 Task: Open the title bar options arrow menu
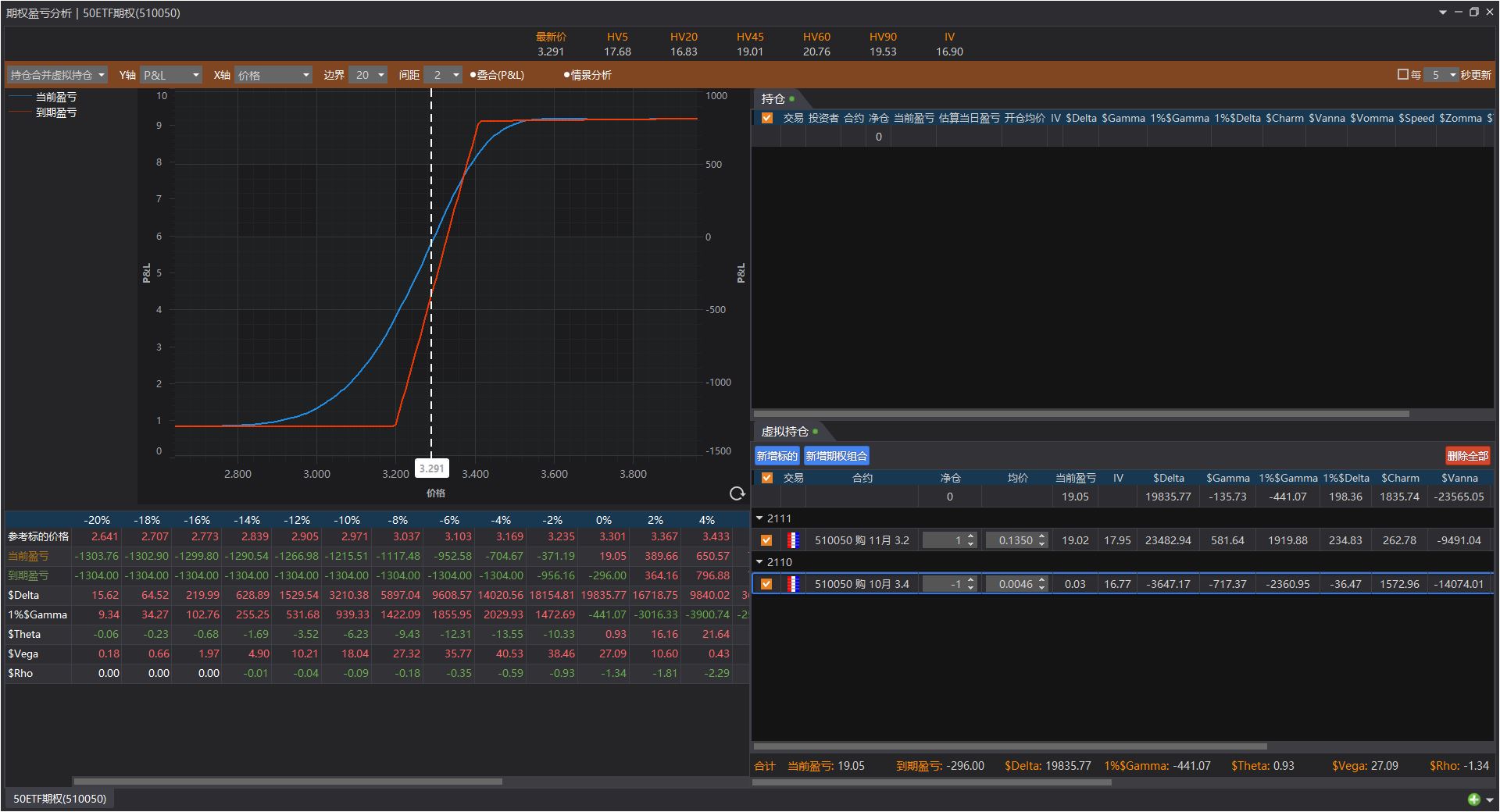point(1442,12)
